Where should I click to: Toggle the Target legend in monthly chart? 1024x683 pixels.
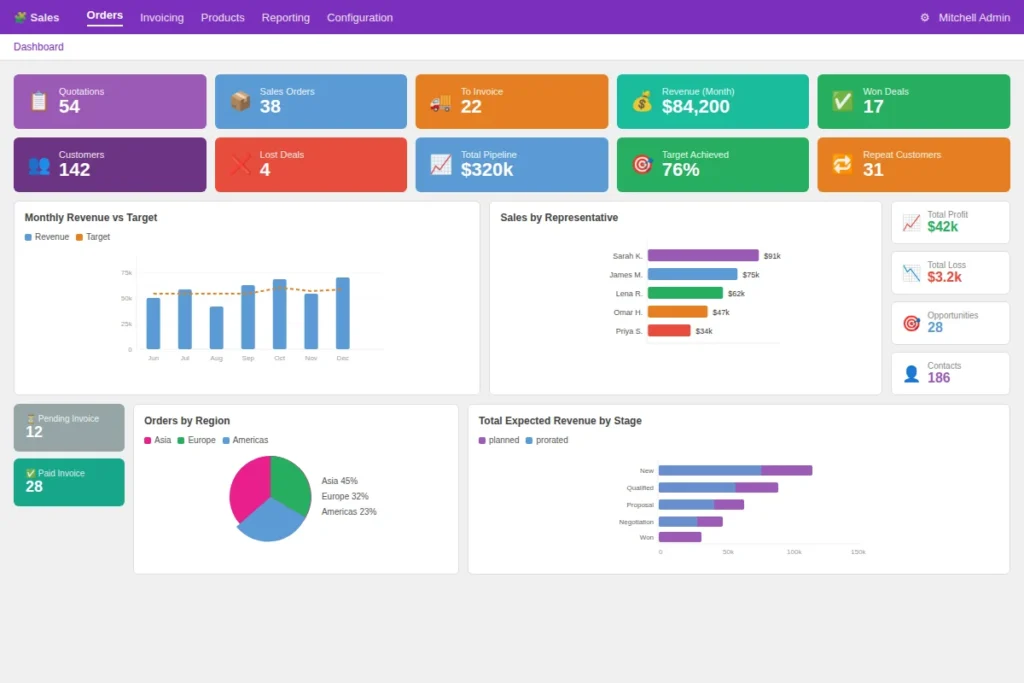[93, 237]
